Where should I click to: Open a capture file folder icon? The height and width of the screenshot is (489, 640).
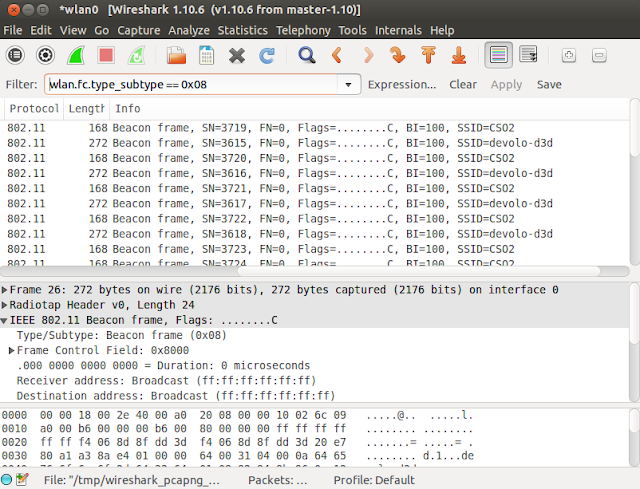(x=176, y=55)
